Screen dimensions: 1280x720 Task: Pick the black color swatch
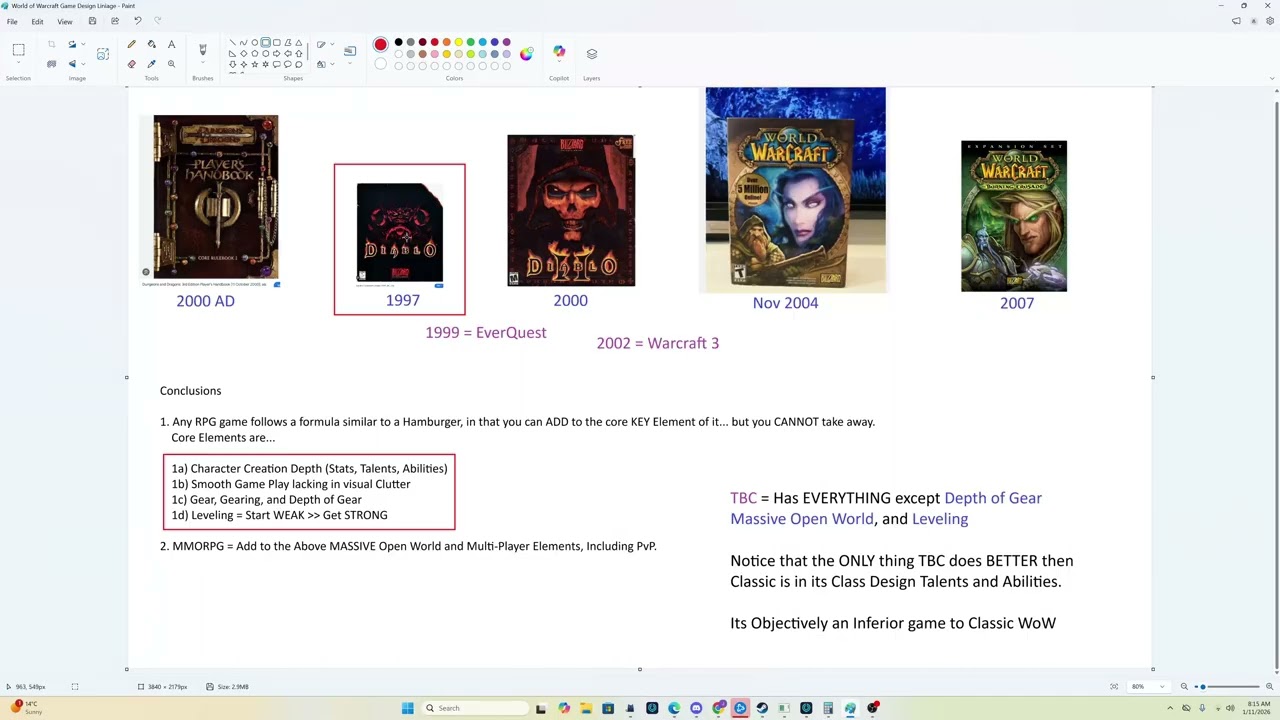pos(398,42)
